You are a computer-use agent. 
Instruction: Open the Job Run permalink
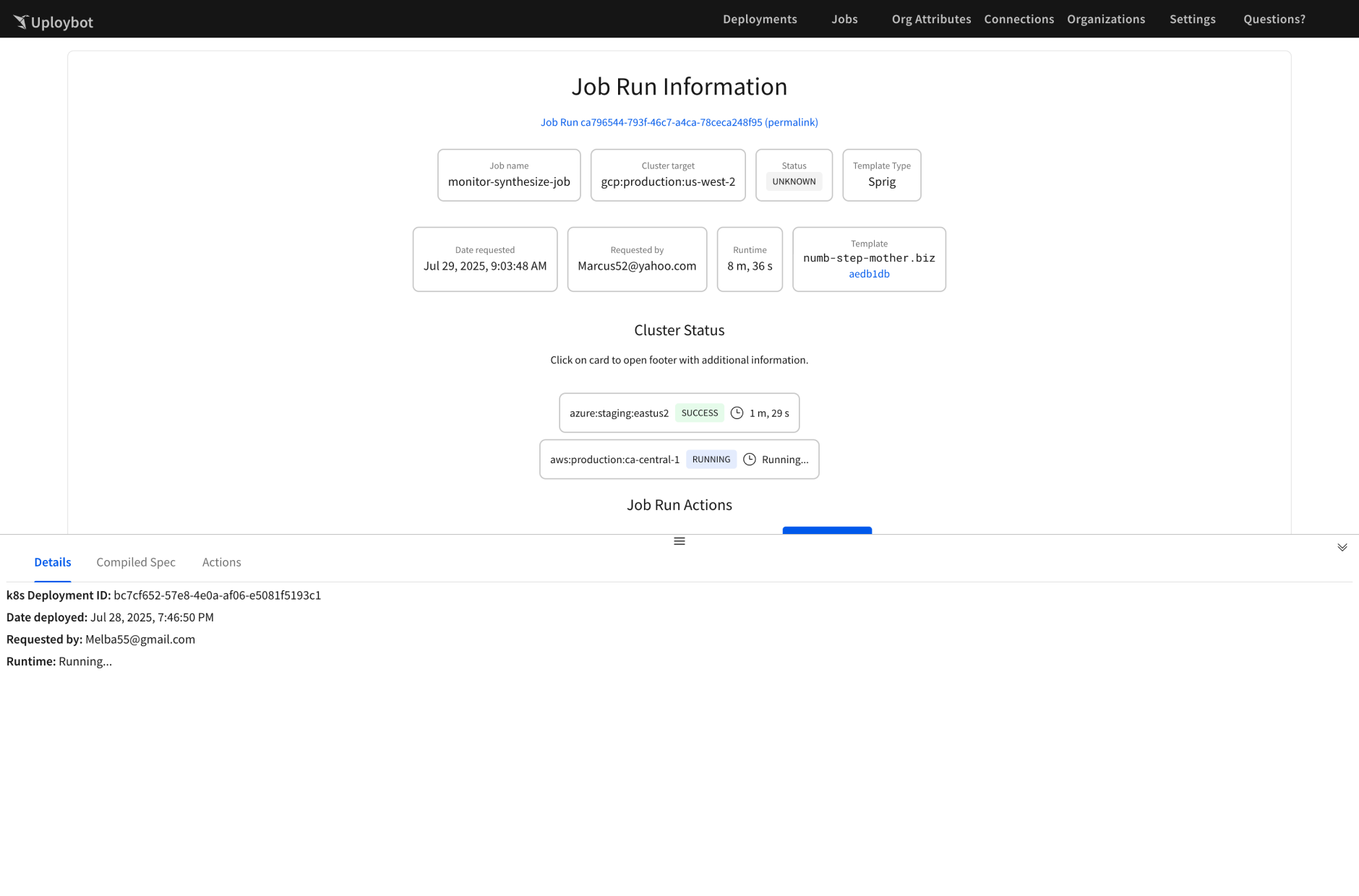click(x=679, y=122)
